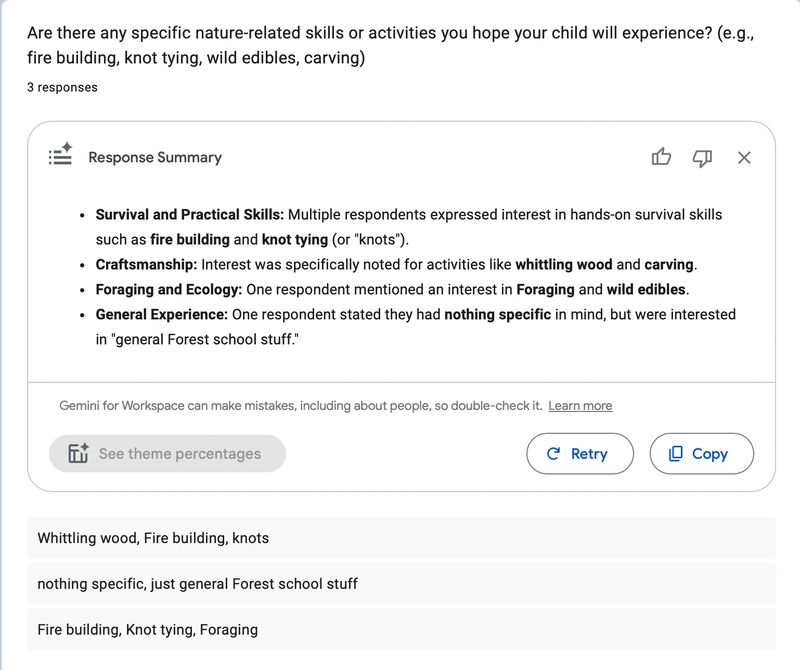Click the Gemini for Workspace disclaimer text
This screenshot has height=670, width=800.
[x=300, y=406]
